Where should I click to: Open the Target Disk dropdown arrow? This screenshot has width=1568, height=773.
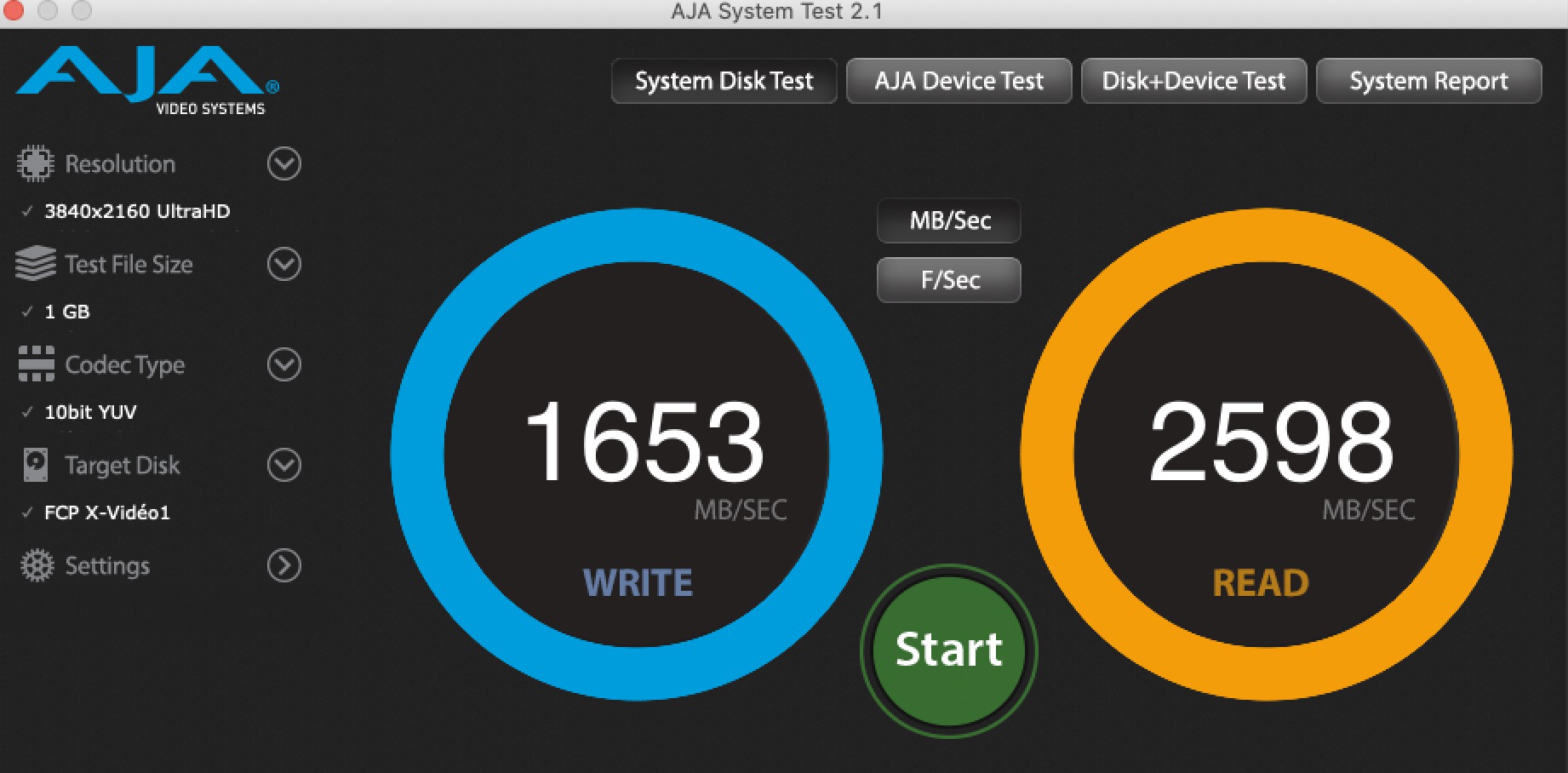[284, 465]
